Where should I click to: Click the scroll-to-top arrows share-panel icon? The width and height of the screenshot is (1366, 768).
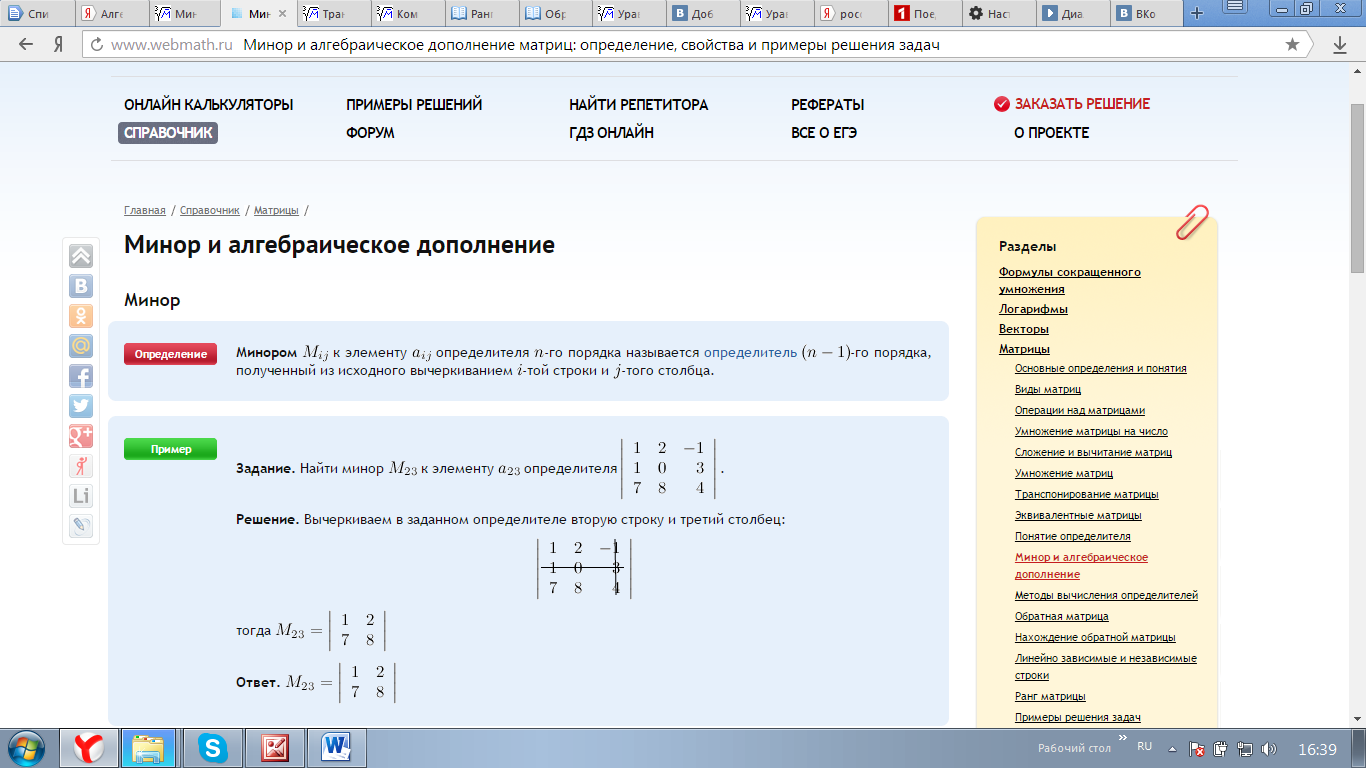tap(81, 256)
